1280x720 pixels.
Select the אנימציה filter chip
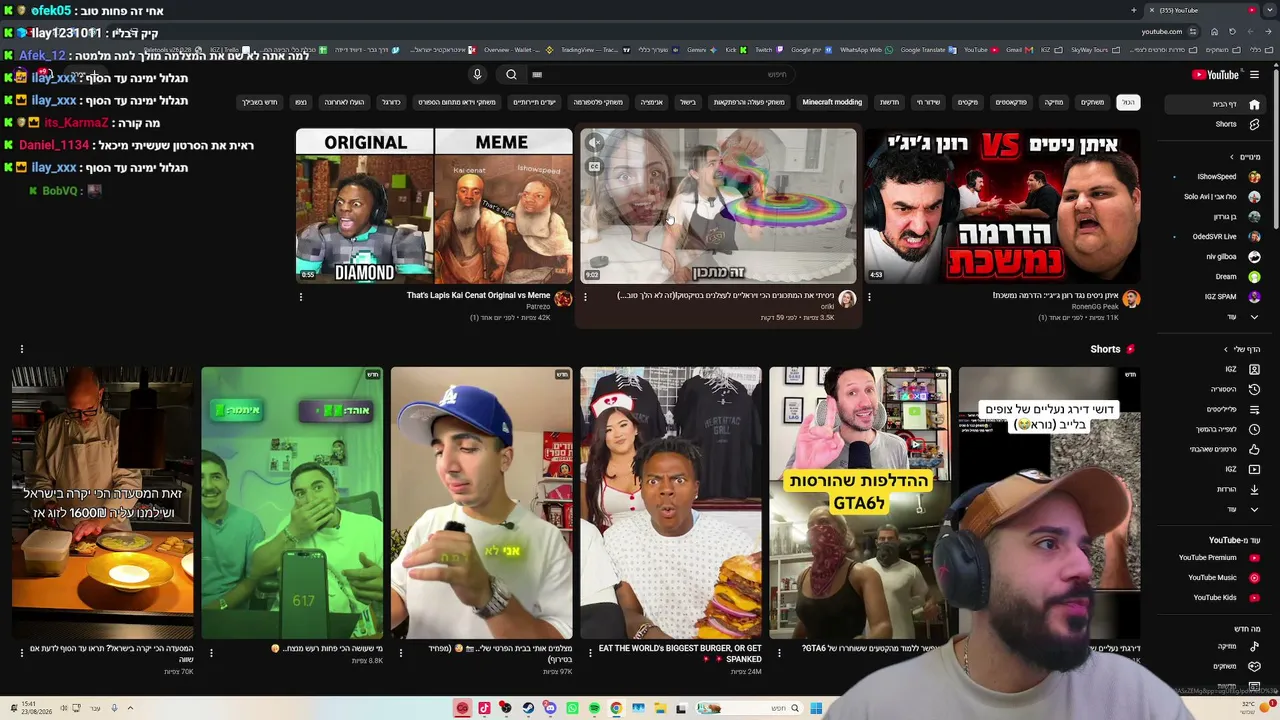pos(651,102)
